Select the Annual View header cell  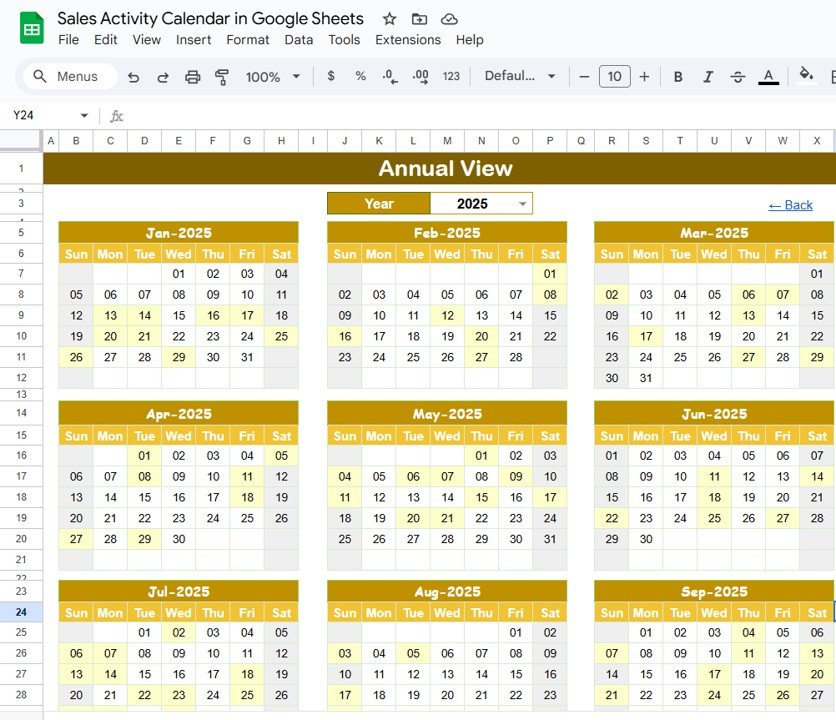439,169
